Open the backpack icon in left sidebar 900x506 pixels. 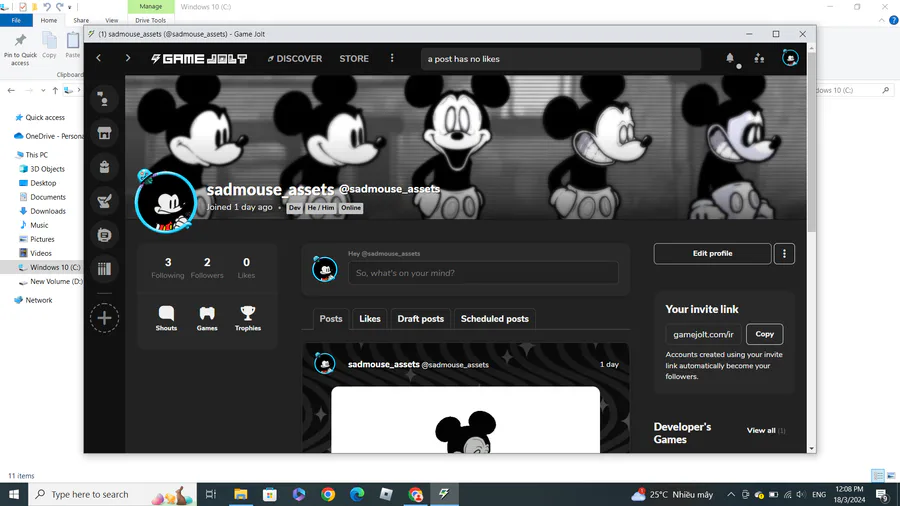point(104,167)
